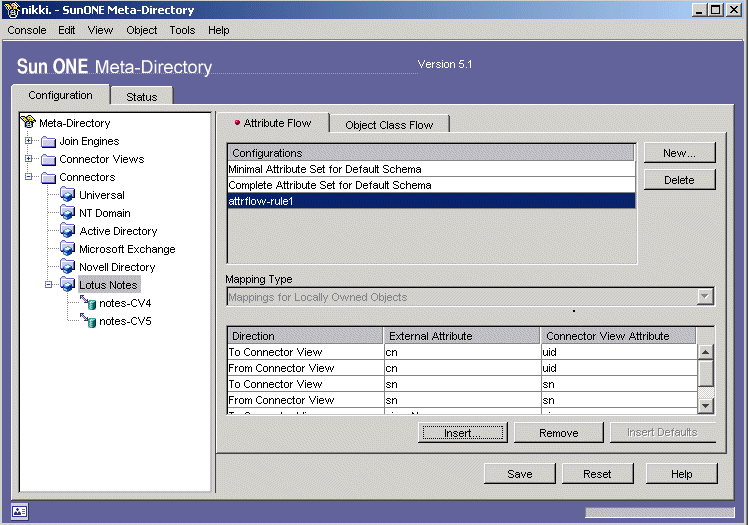Select Microsoft Exchange label in the tree
The width and height of the screenshot is (748, 525).
[127, 249]
